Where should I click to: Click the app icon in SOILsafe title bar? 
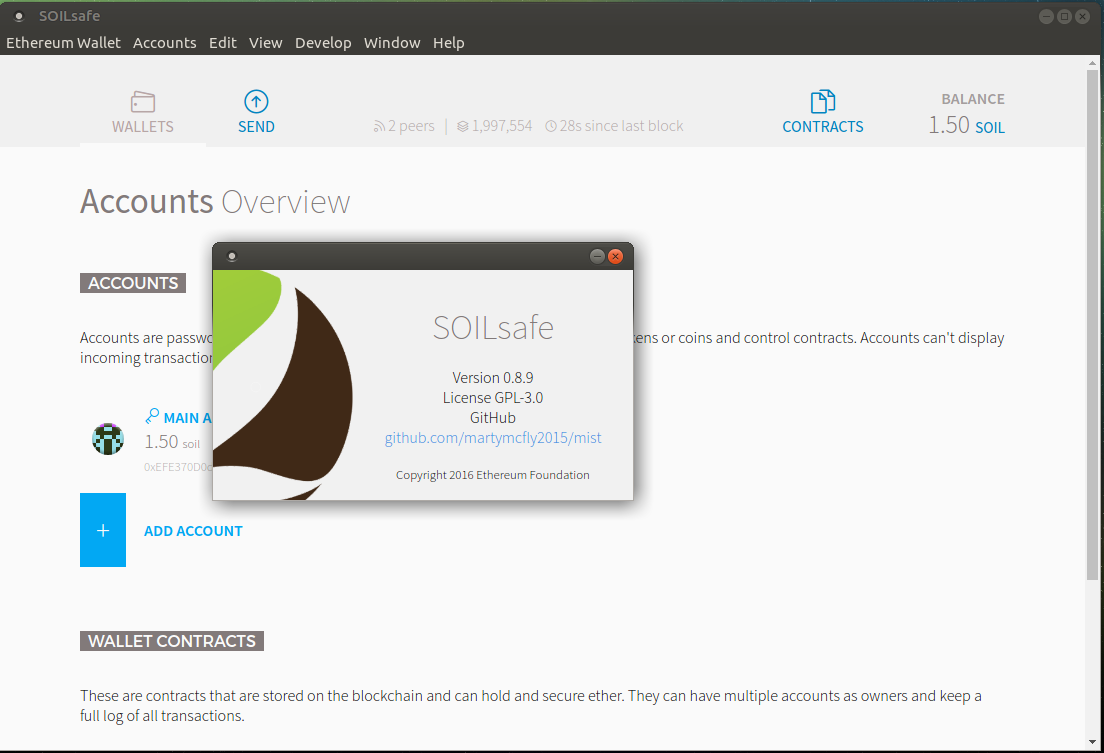tap(19, 16)
